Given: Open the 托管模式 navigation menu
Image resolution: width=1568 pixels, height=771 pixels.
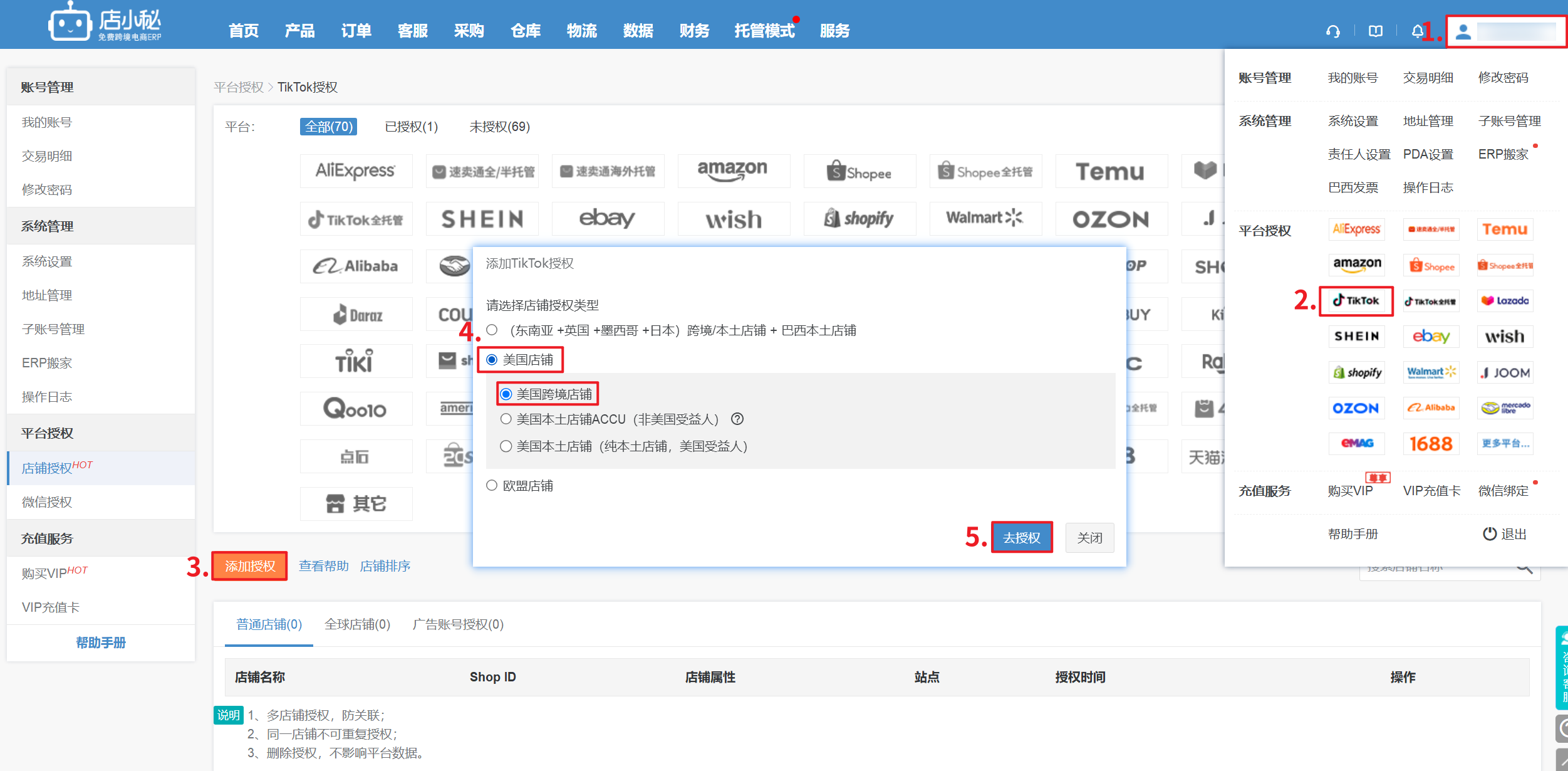Looking at the screenshot, I should [x=764, y=31].
